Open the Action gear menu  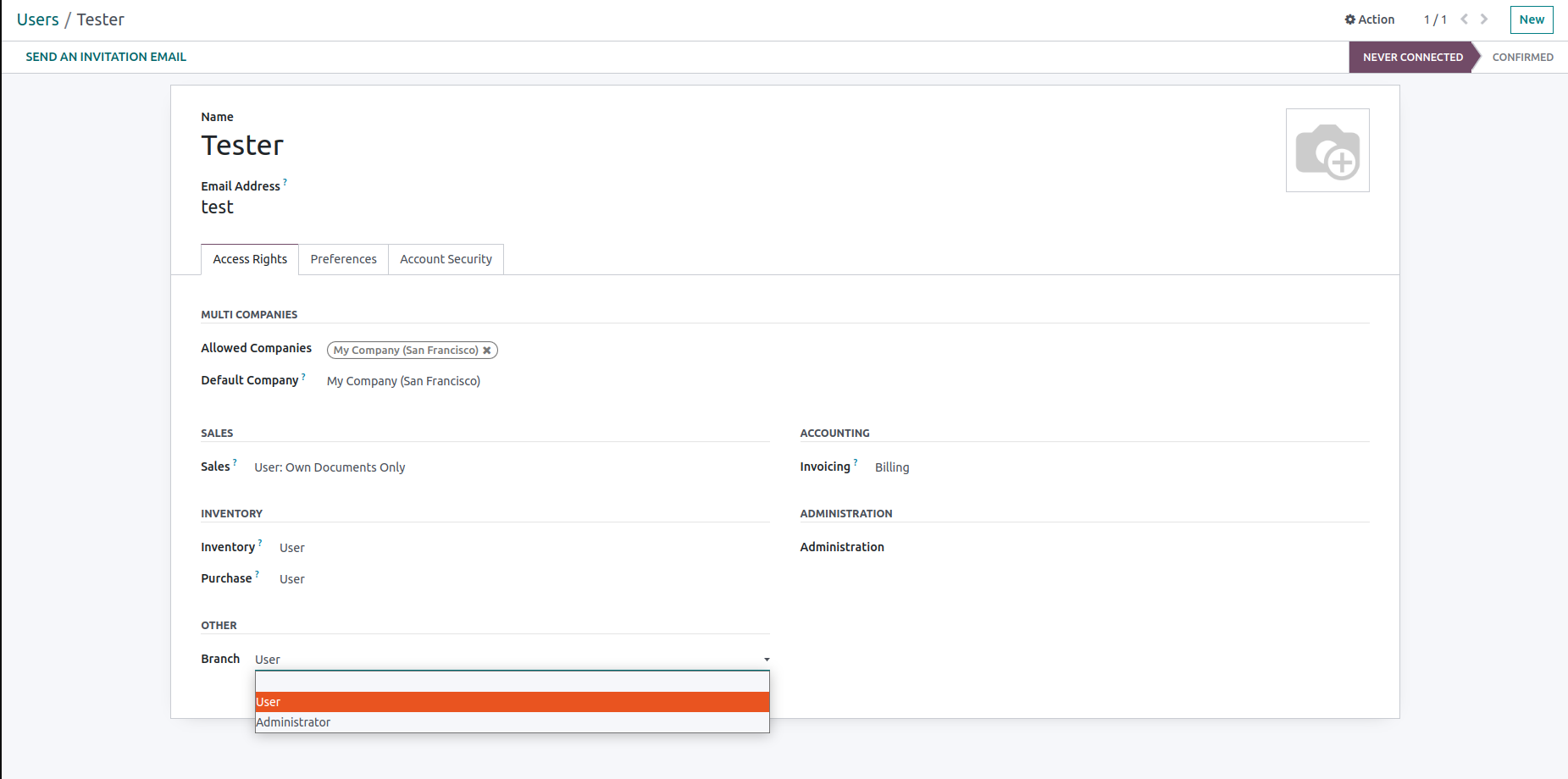(1369, 19)
